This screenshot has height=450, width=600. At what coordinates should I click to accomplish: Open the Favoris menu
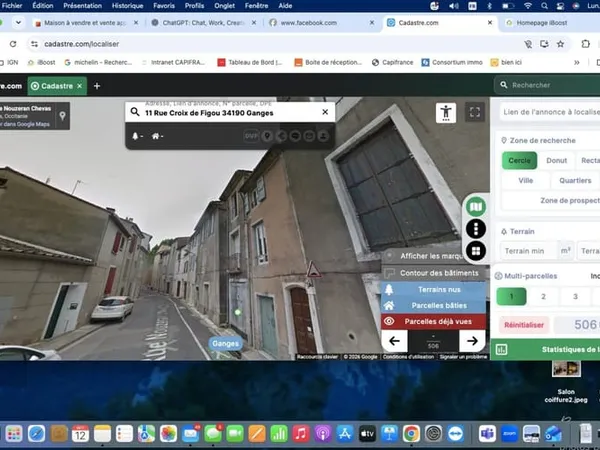pyautogui.click(x=164, y=6)
